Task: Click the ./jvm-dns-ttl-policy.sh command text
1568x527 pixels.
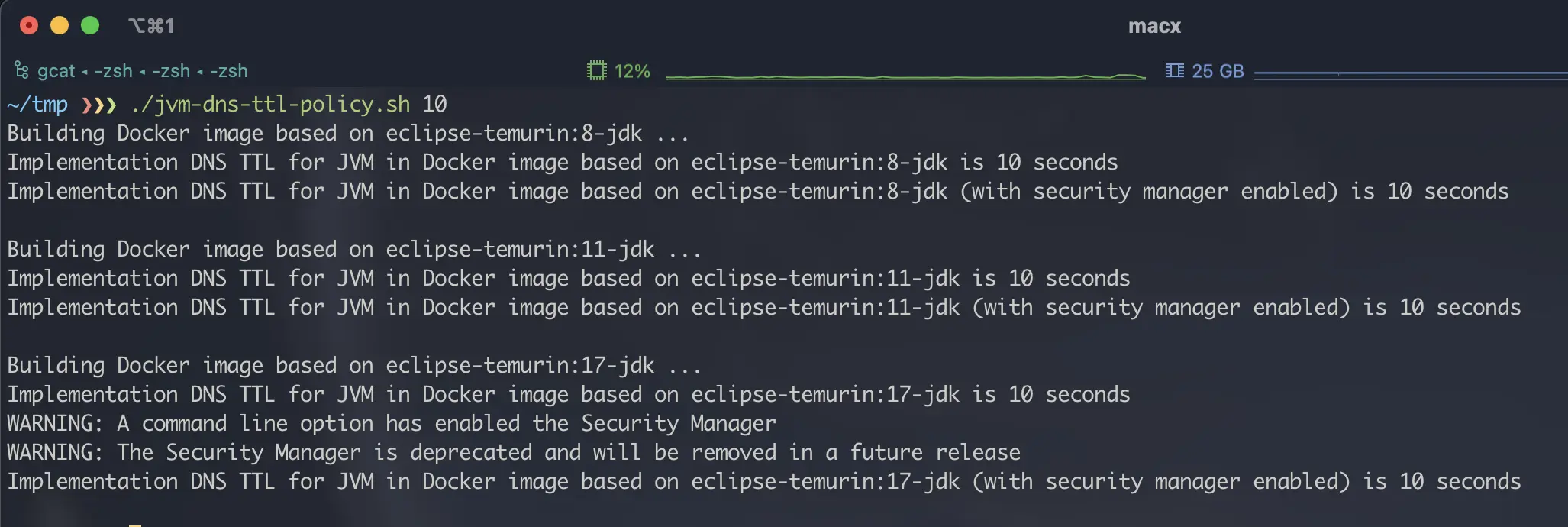Action: tap(270, 104)
